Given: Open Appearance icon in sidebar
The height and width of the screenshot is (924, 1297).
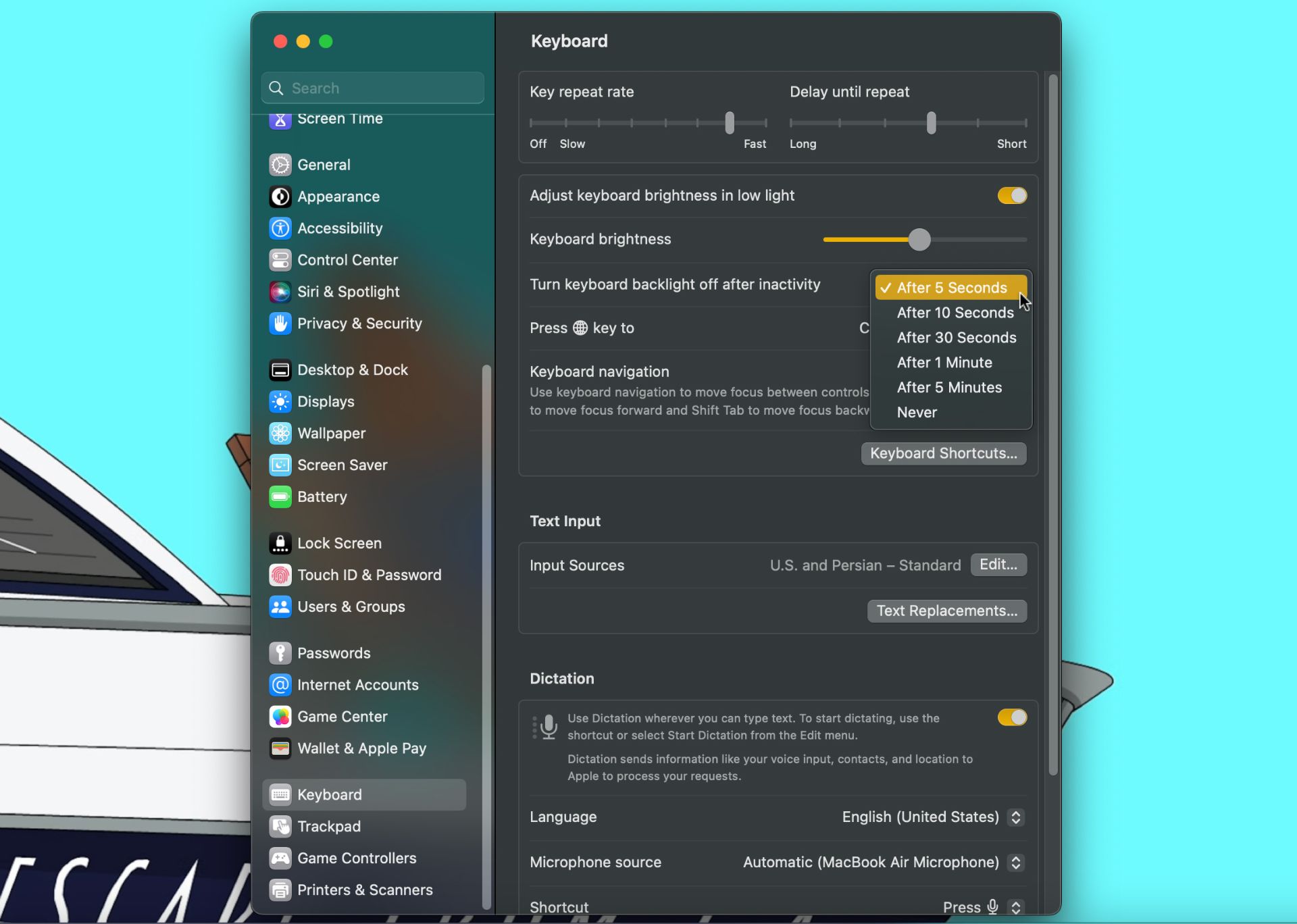Looking at the screenshot, I should [x=280, y=197].
